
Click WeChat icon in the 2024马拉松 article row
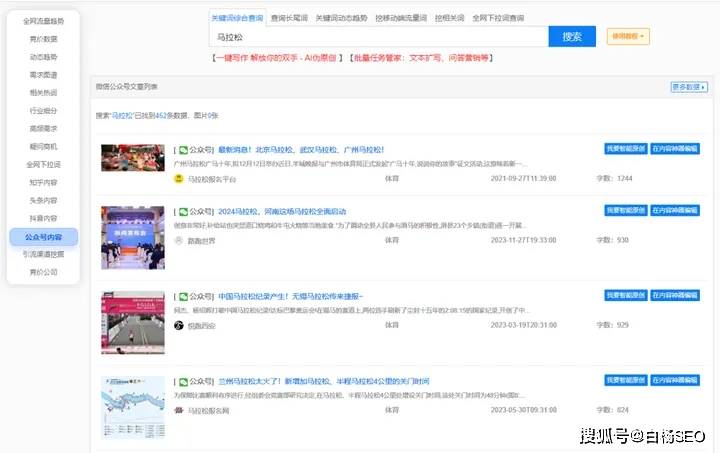coord(183,212)
